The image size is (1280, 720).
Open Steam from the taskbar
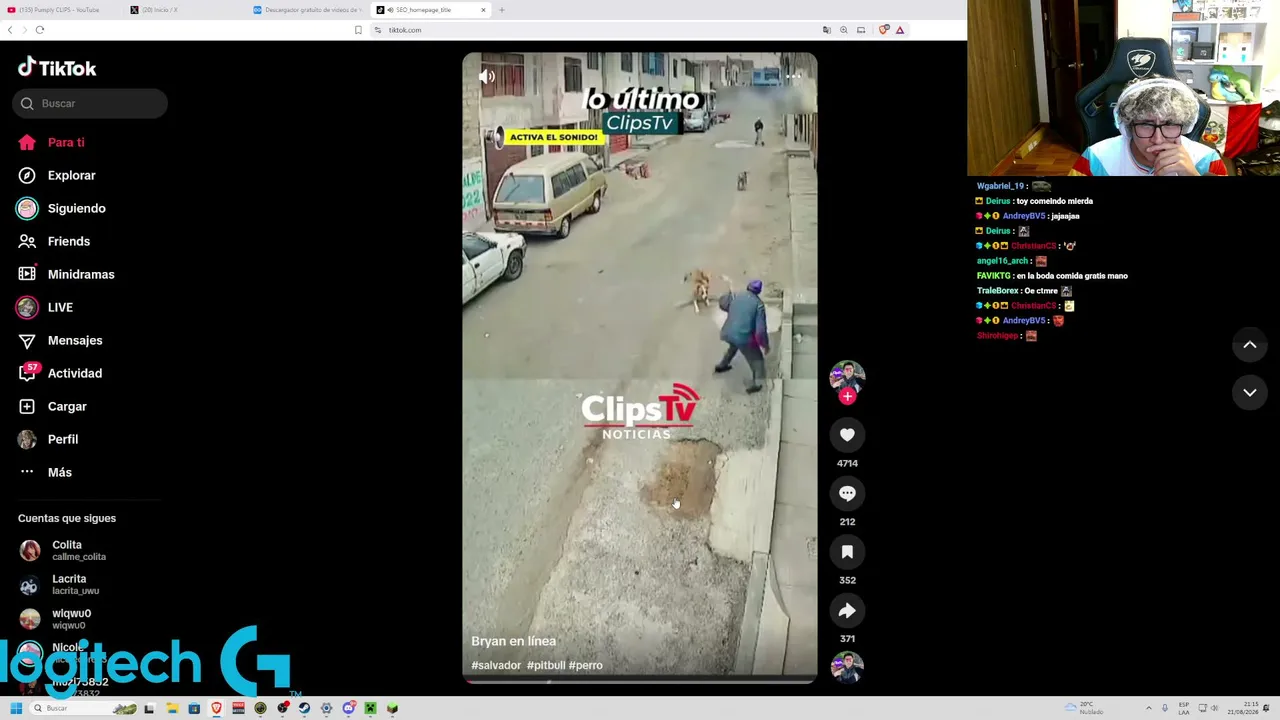(304, 708)
